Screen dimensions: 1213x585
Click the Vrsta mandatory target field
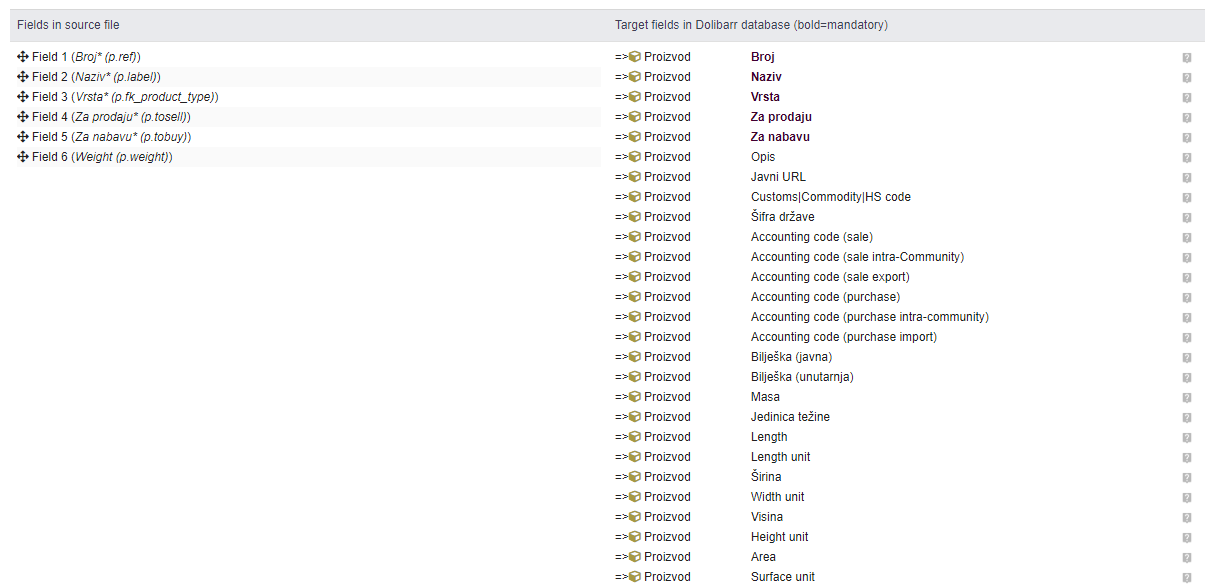pyautogui.click(x=767, y=97)
